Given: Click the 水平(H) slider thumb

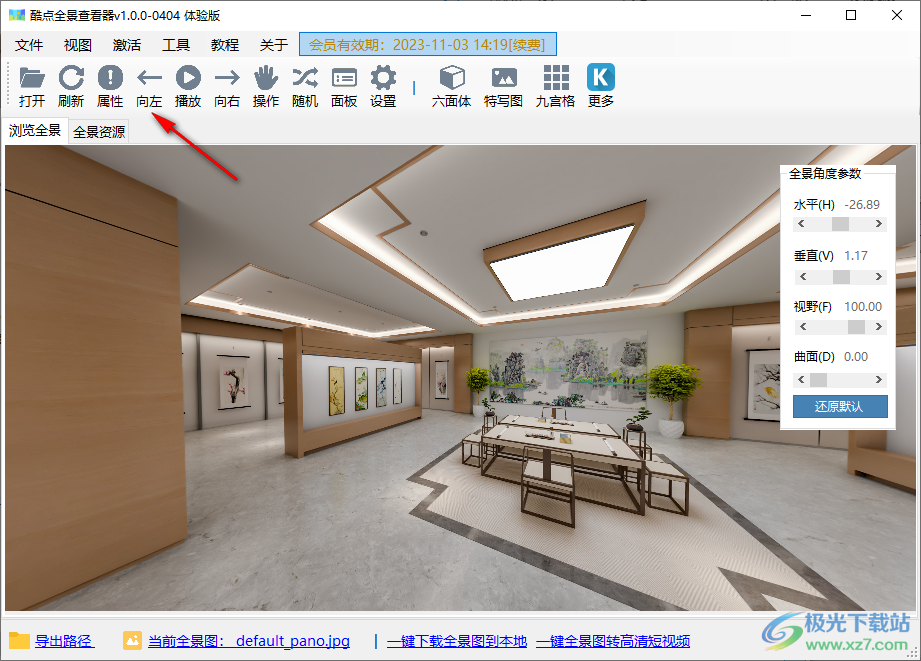Looking at the screenshot, I should click(x=841, y=224).
